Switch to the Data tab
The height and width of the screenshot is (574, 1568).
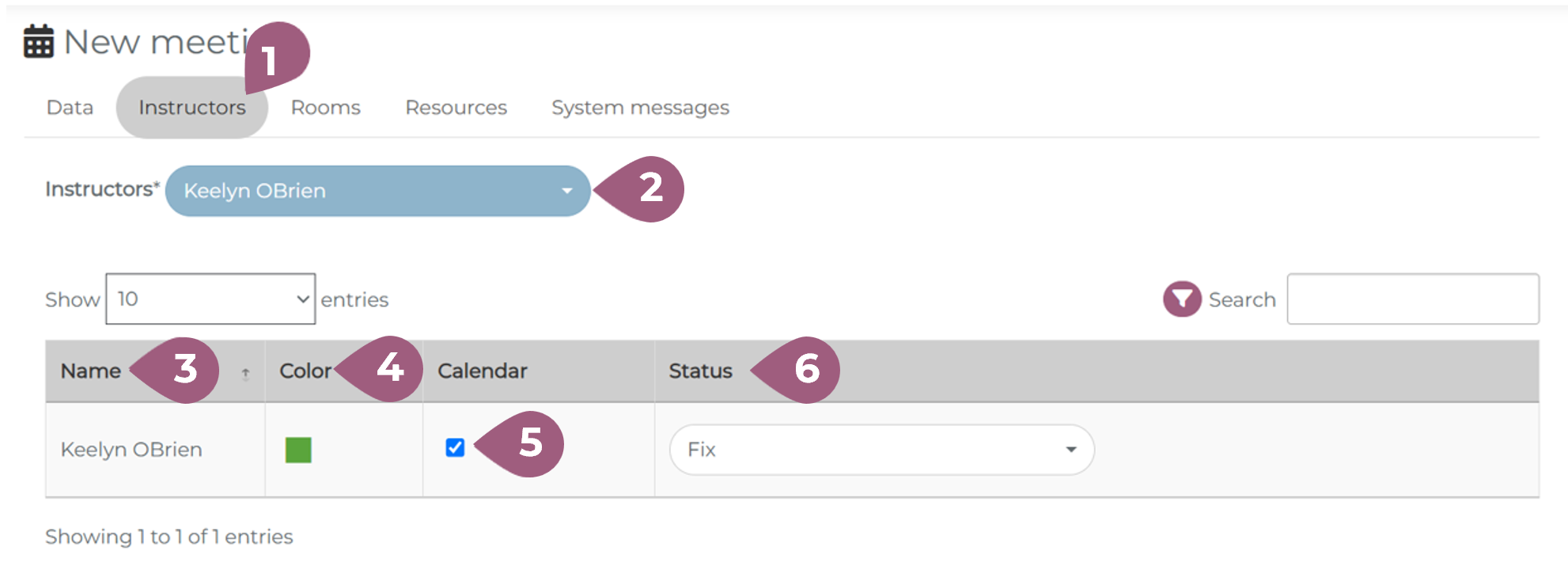(x=70, y=108)
